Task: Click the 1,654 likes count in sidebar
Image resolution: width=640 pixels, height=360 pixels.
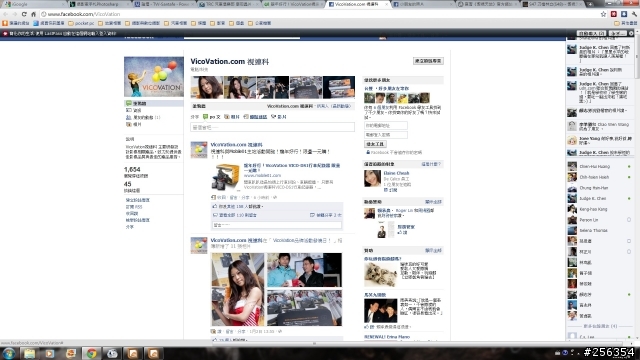Action: tap(132, 169)
